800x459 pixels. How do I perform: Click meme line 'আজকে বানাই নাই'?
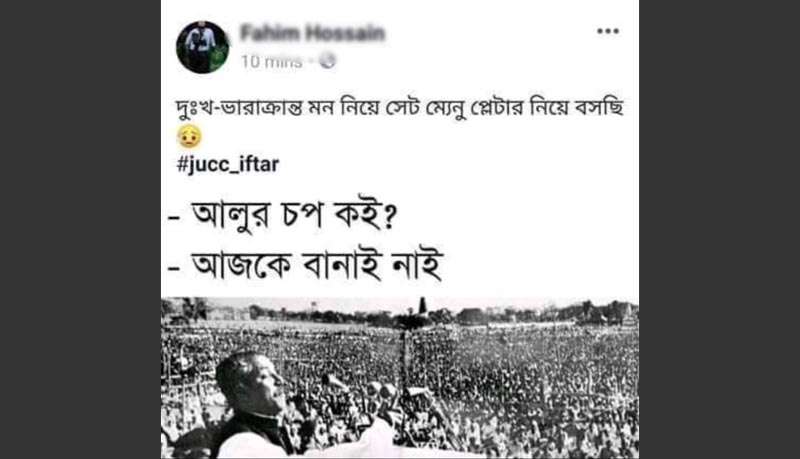pyautogui.click(x=316, y=265)
